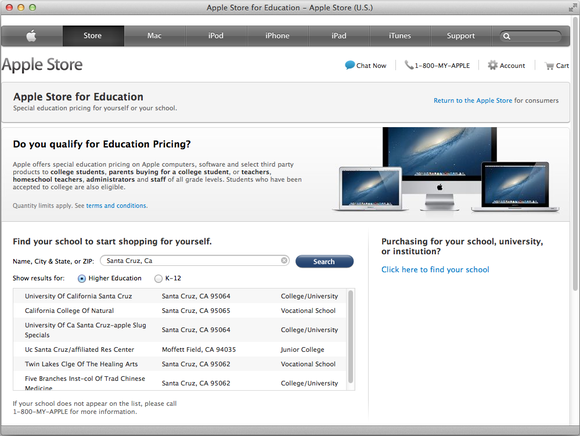Click the fullscreen arrows in title bar
This screenshot has height=436, width=580.
click(572, 7)
